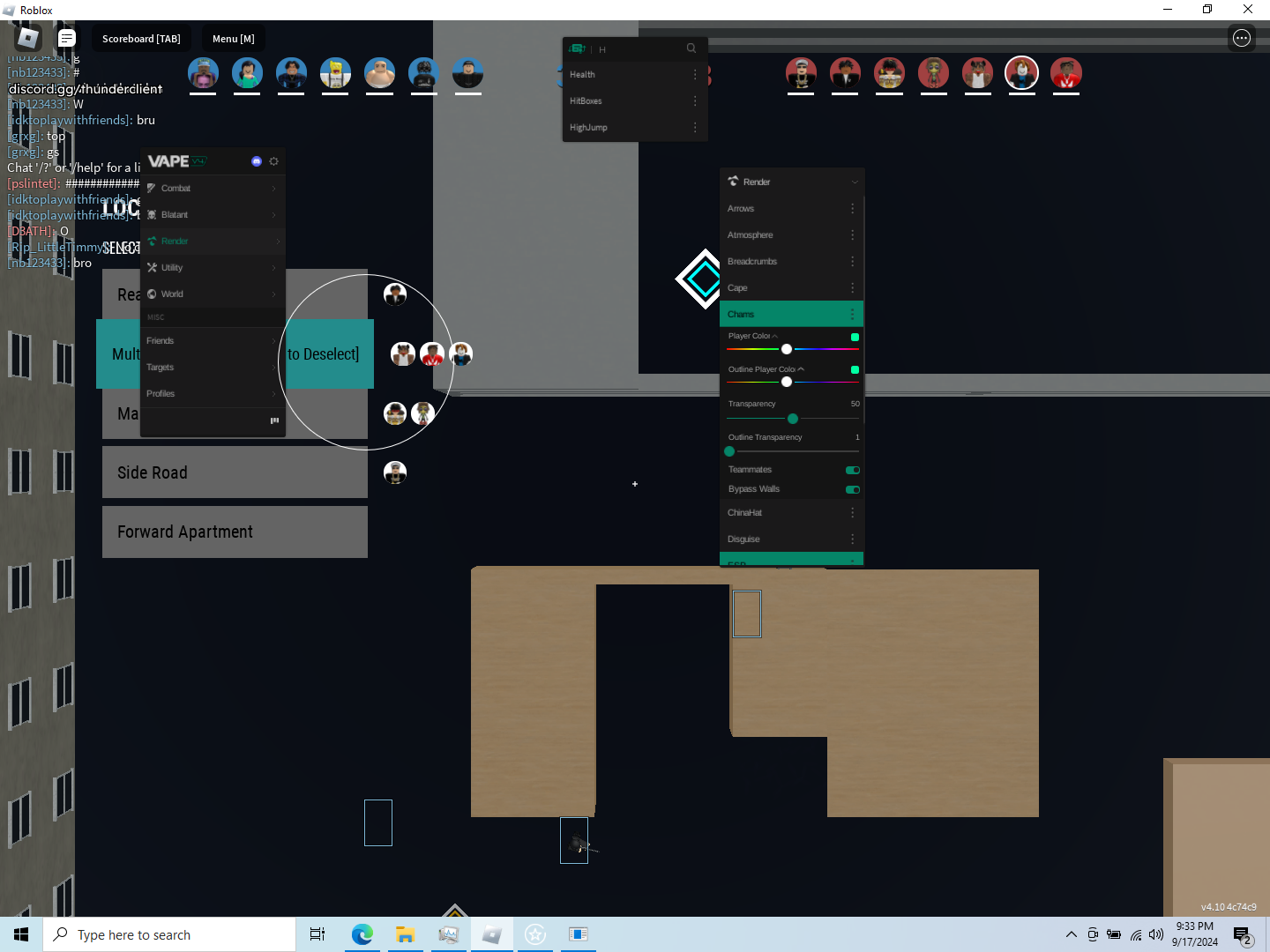Open the Windows Start menu
The image size is (1270, 952).
tap(21, 934)
